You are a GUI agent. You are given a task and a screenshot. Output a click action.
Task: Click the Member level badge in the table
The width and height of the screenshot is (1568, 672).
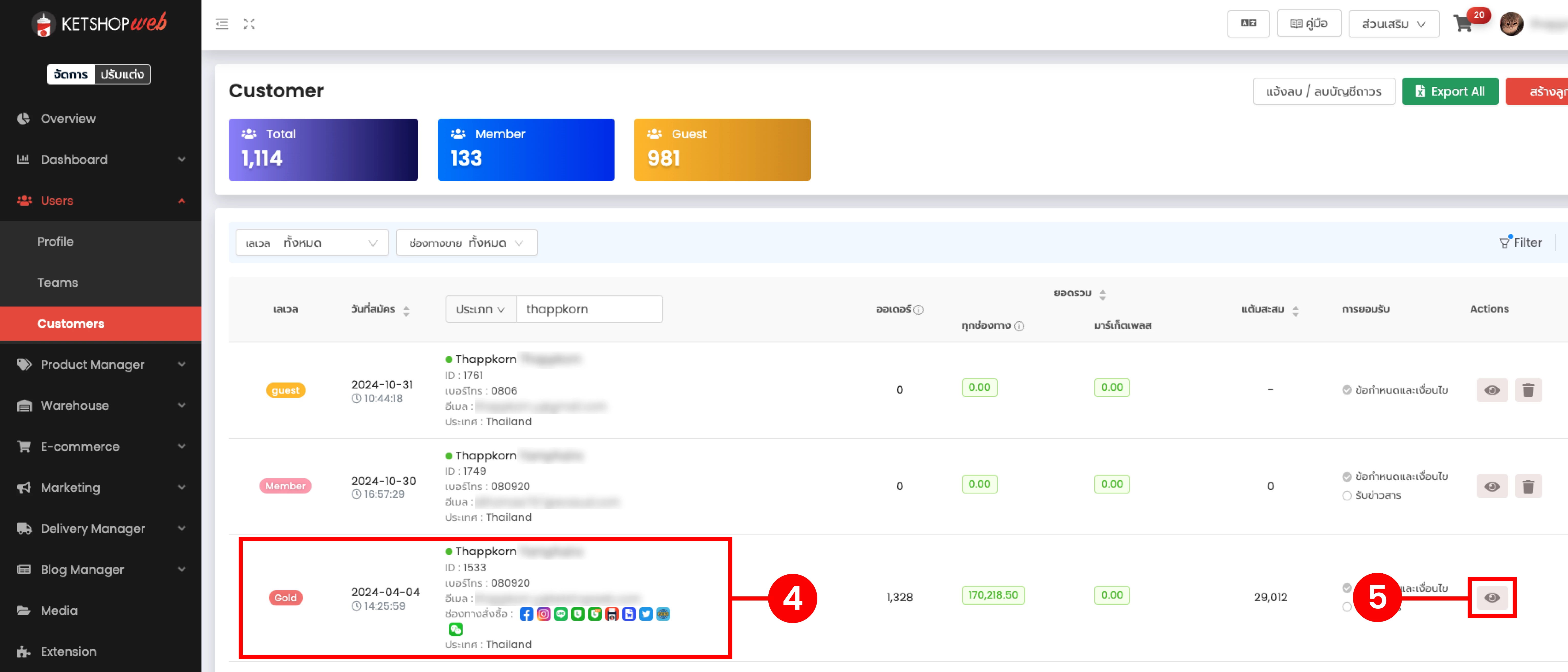tap(285, 486)
